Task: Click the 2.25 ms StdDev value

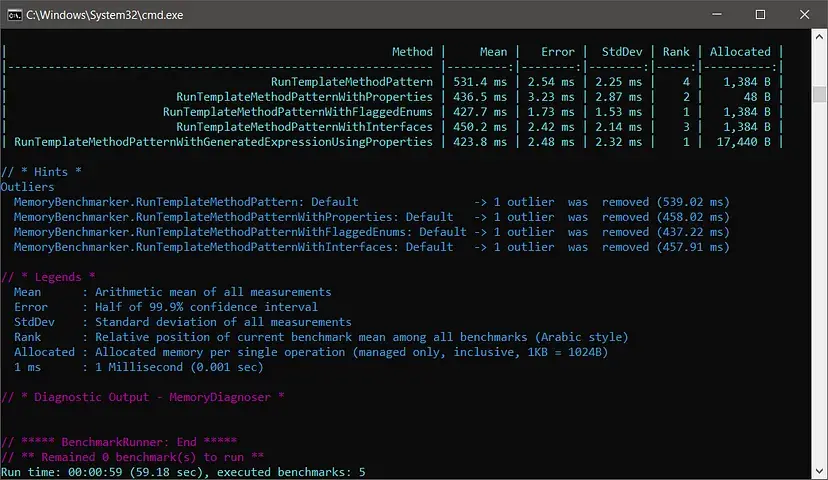Action: click(618, 82)
